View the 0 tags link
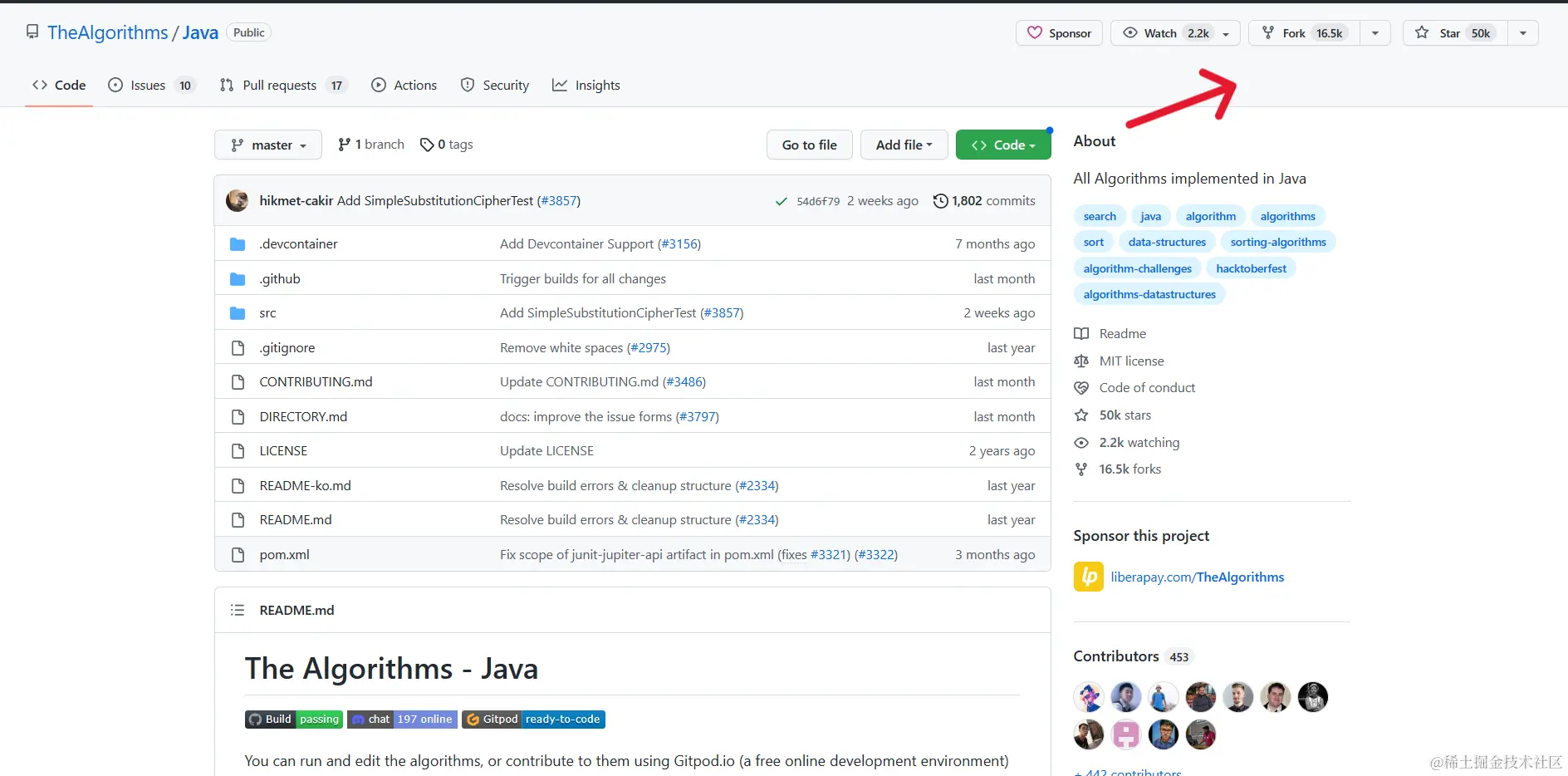 coord(447,145)
